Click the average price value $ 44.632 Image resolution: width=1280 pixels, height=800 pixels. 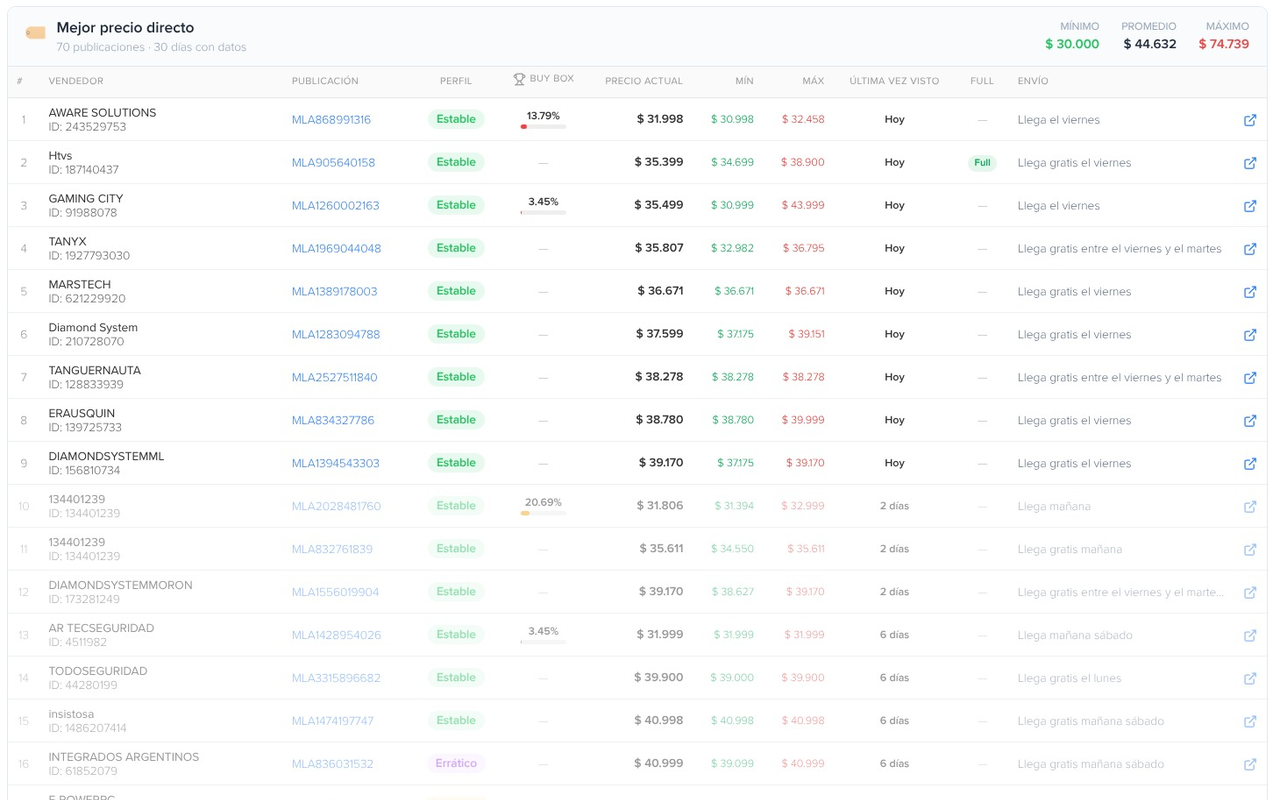tap(1150, 44)
